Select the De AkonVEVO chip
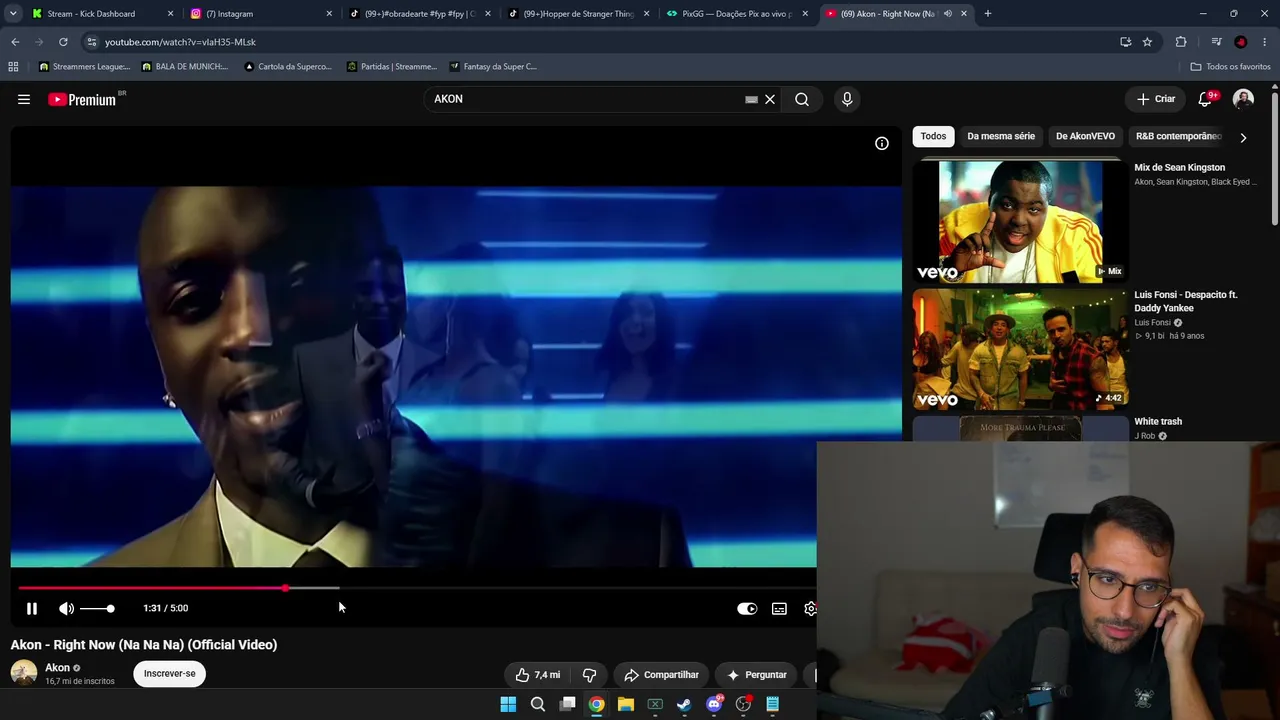 click(x=1085, y=136)
